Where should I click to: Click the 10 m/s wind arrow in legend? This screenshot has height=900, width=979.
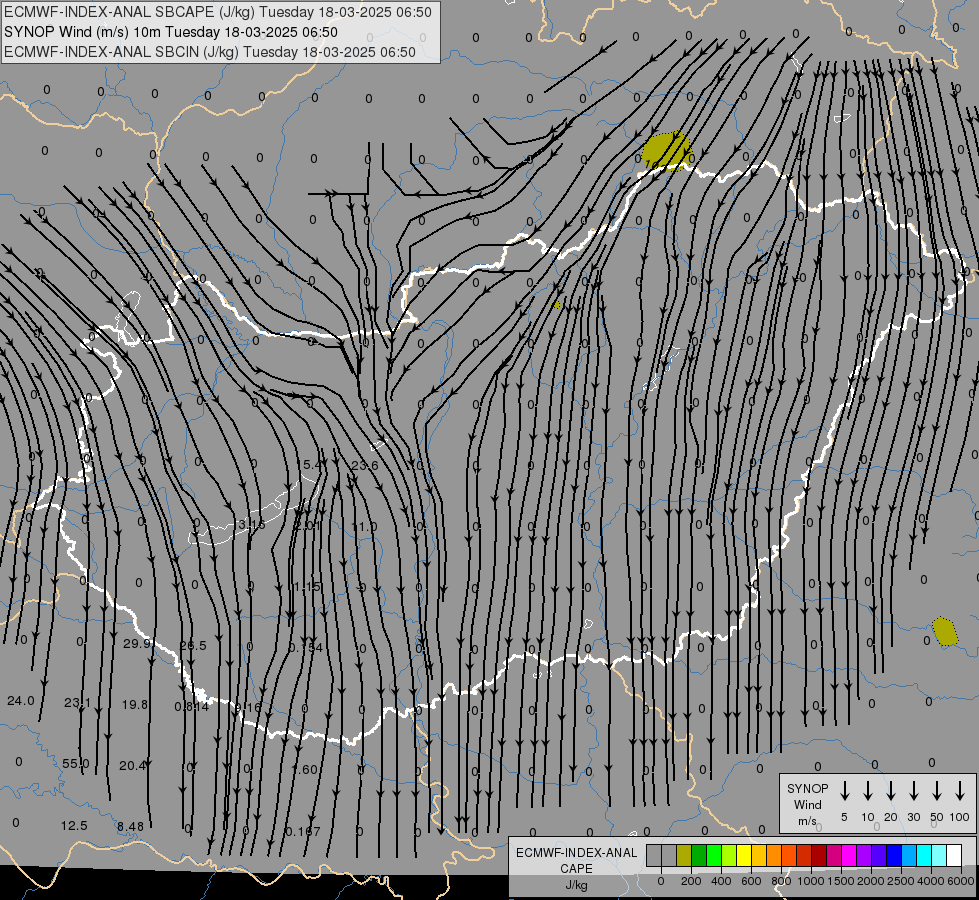click(867, 791)
